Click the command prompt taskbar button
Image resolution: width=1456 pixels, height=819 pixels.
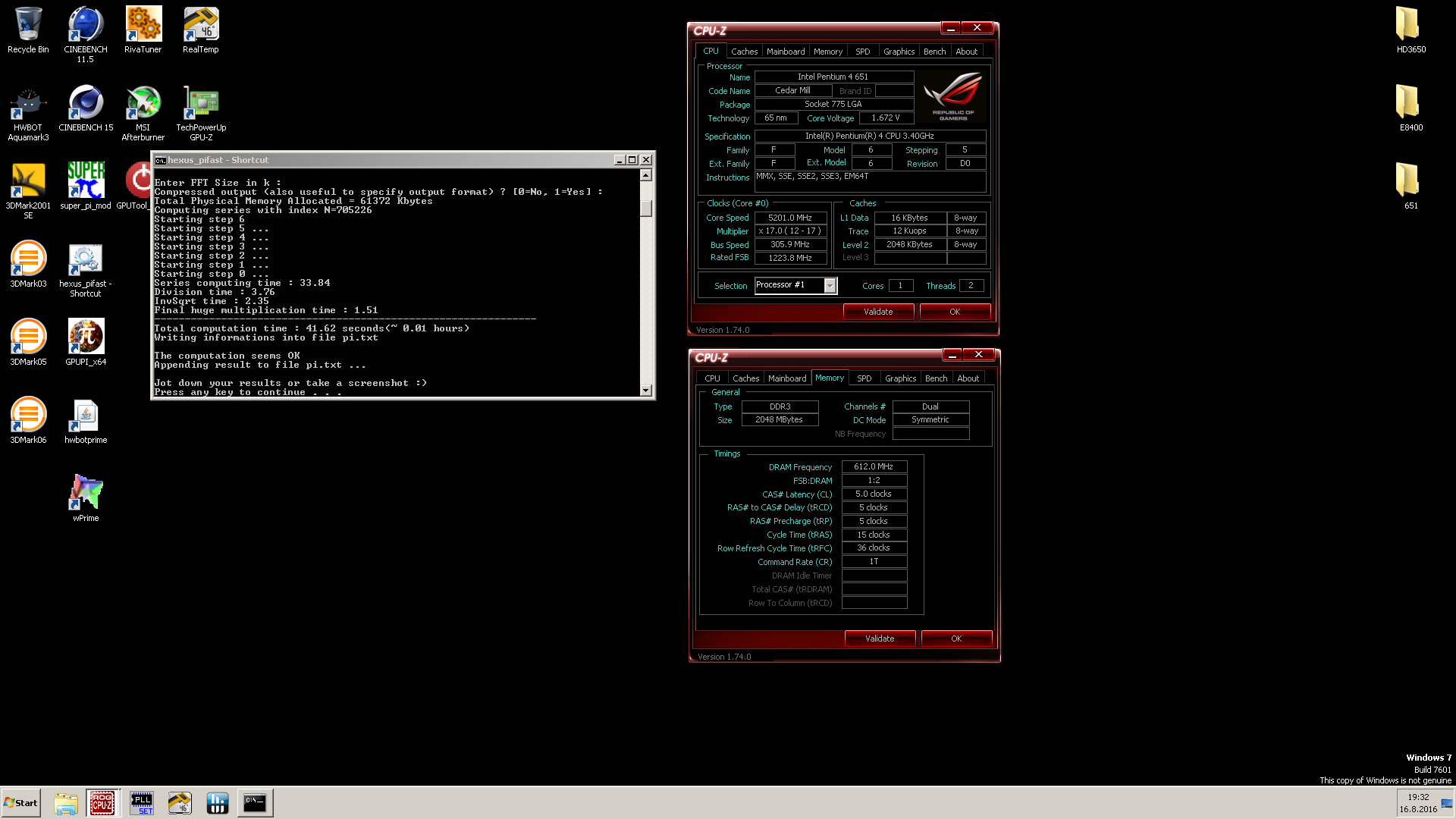point(255,803)
